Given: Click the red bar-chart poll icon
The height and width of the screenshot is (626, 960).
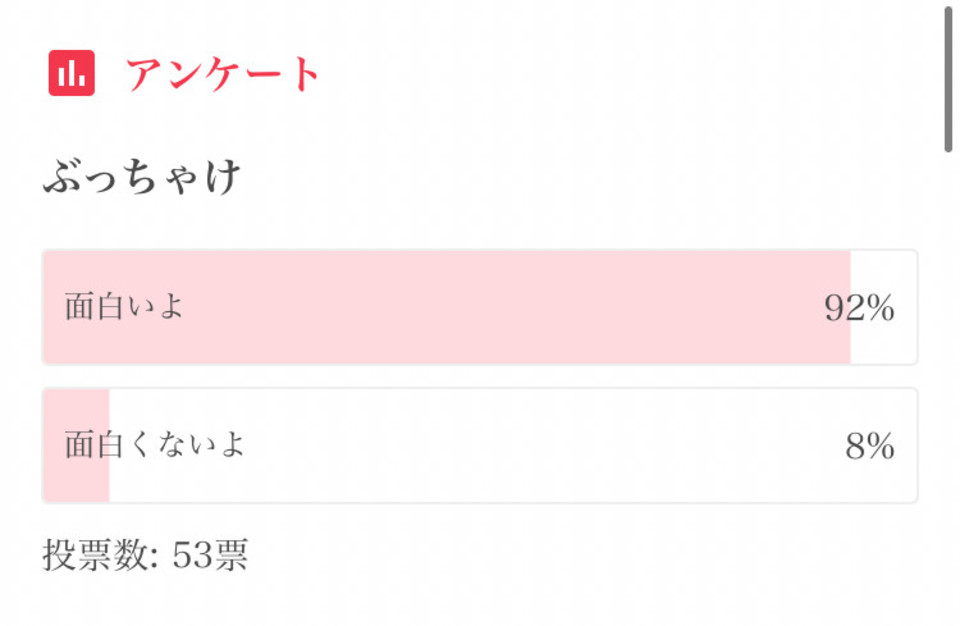Looking at the screenshot, I should pyautogui.click(x=72, y=73).
